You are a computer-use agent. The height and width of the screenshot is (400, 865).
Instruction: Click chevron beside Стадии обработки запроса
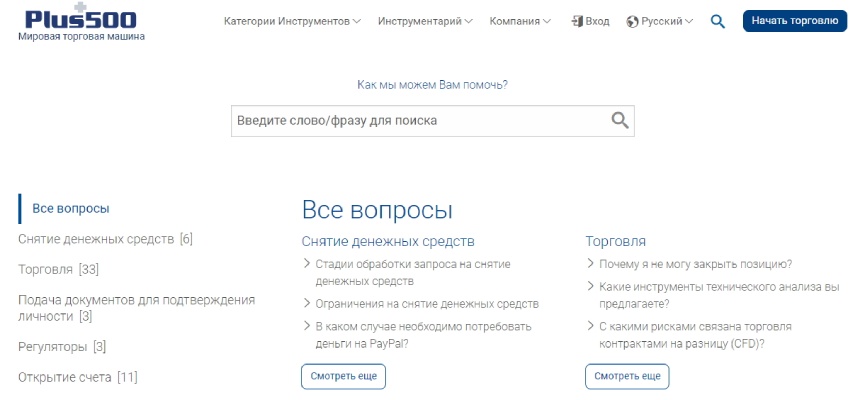coord(307,263)
